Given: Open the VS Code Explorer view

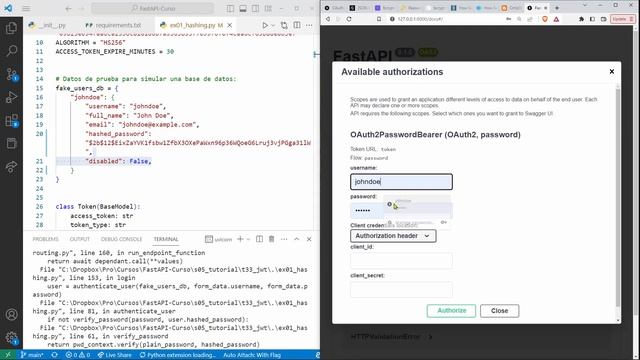Looking at the screenshot, I should [x=11, y=28].
